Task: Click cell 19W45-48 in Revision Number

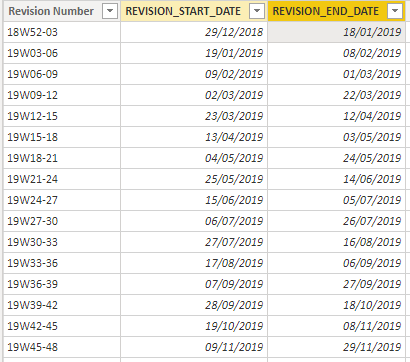Action: [62, 347]
